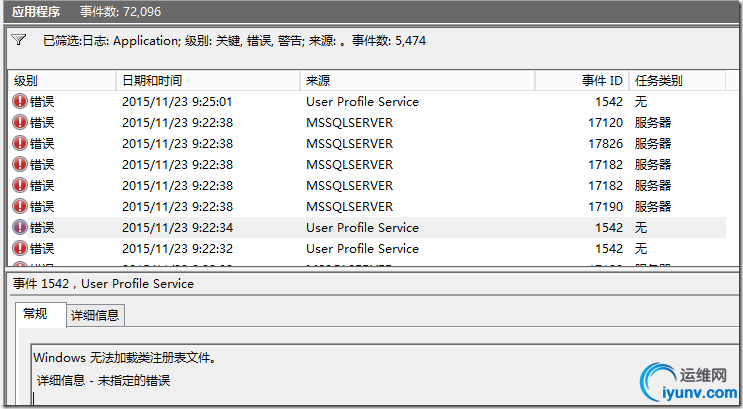This screenshot has height=409, width=743.
Task: Click error icon in event 17826 row
Action: (x=19, y=143)
